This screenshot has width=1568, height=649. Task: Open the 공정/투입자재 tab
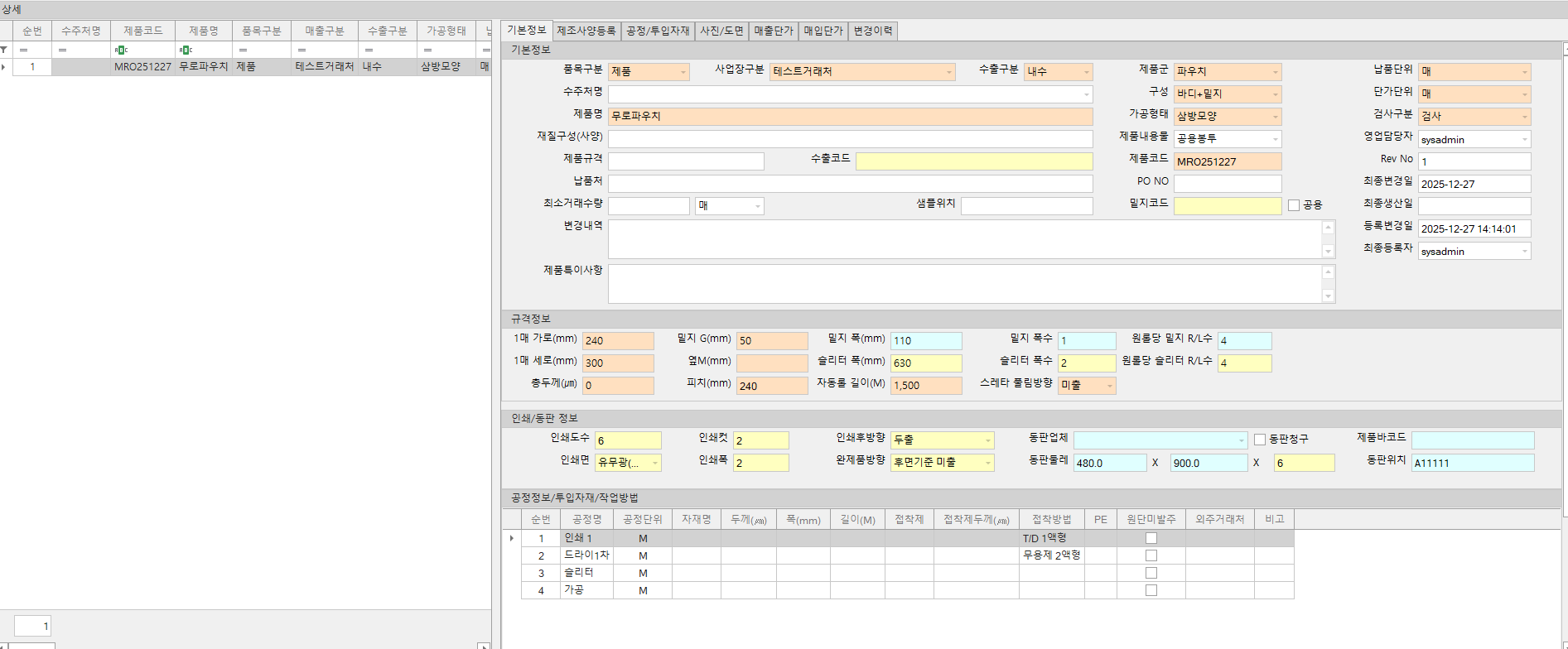click(x=658, y=31)
